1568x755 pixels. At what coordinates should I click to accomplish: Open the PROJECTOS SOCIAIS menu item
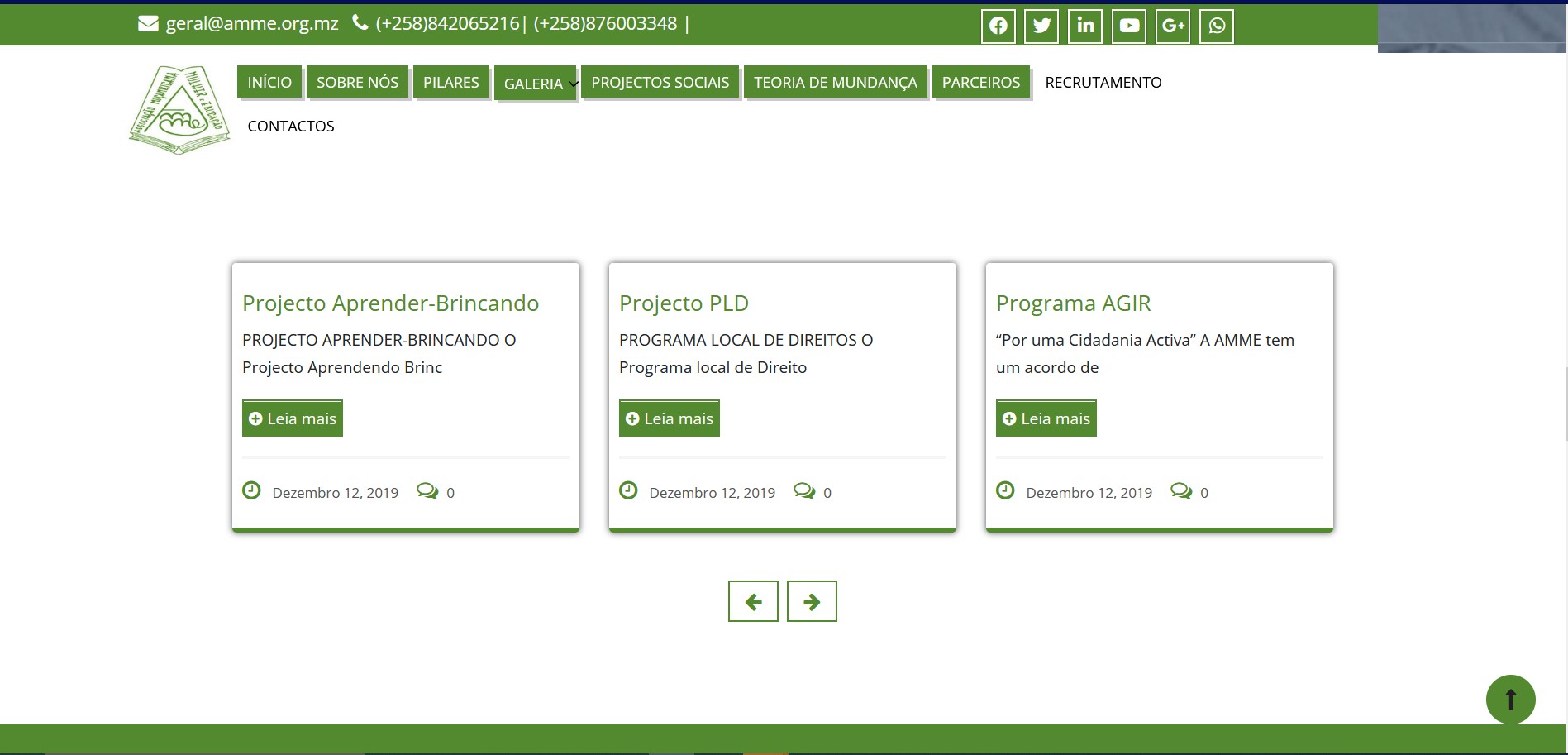point(660,82)
